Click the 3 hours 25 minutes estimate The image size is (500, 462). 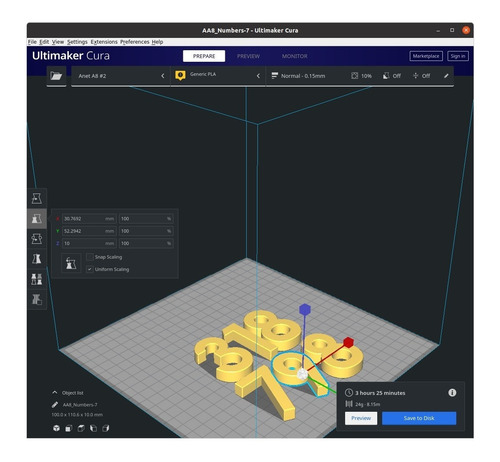(x=380, y=393)
